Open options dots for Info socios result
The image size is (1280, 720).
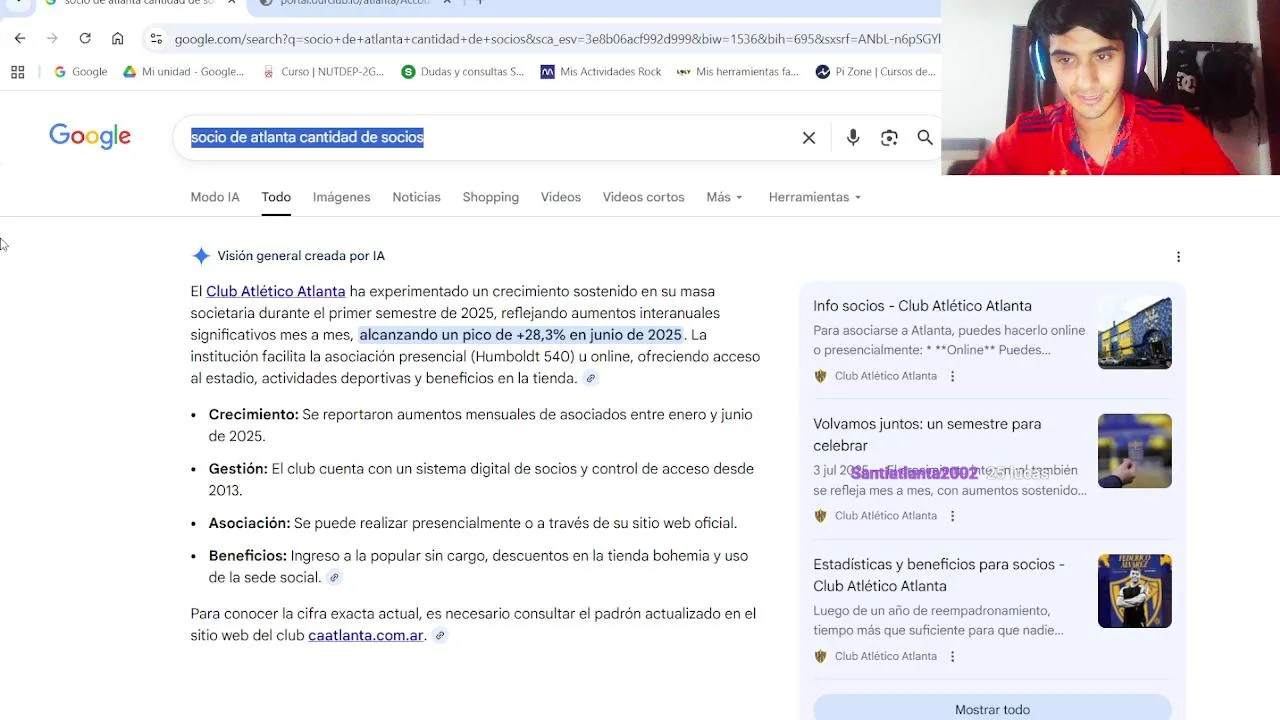click(952, 376)
